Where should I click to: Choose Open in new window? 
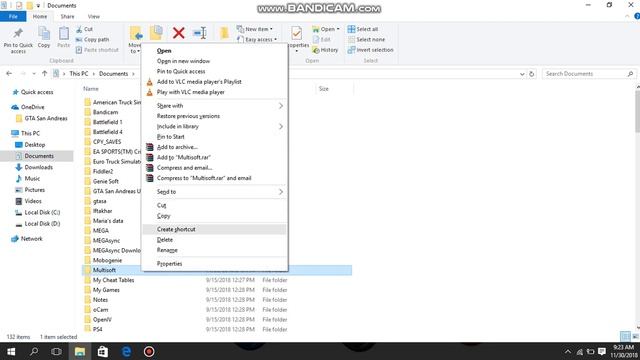[x=215, y=61]
